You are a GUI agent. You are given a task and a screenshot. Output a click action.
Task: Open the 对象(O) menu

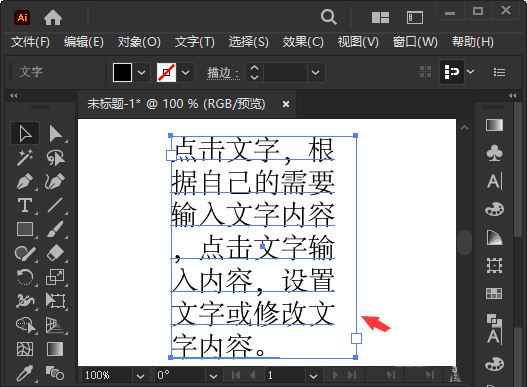139,42
